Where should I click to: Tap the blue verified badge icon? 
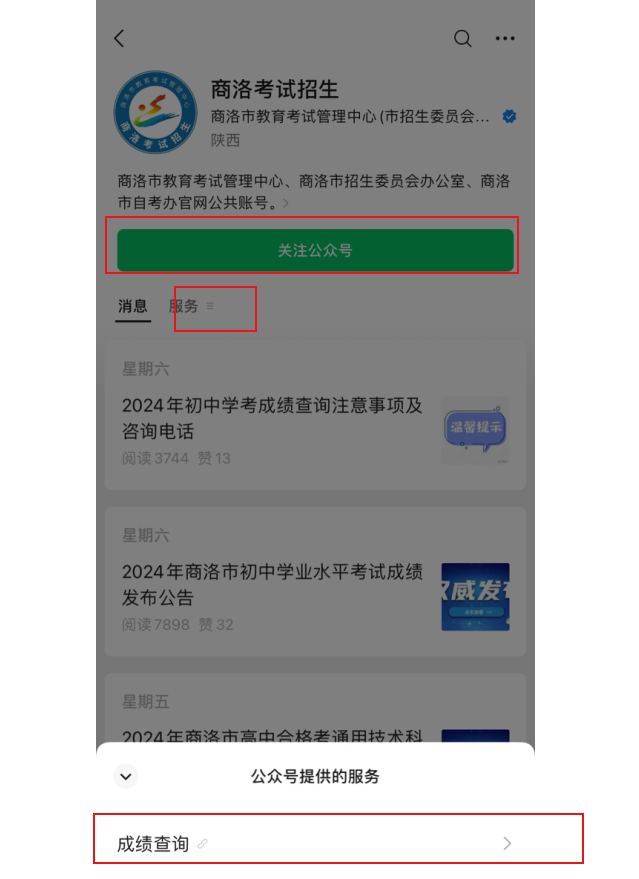coord(510,117)
